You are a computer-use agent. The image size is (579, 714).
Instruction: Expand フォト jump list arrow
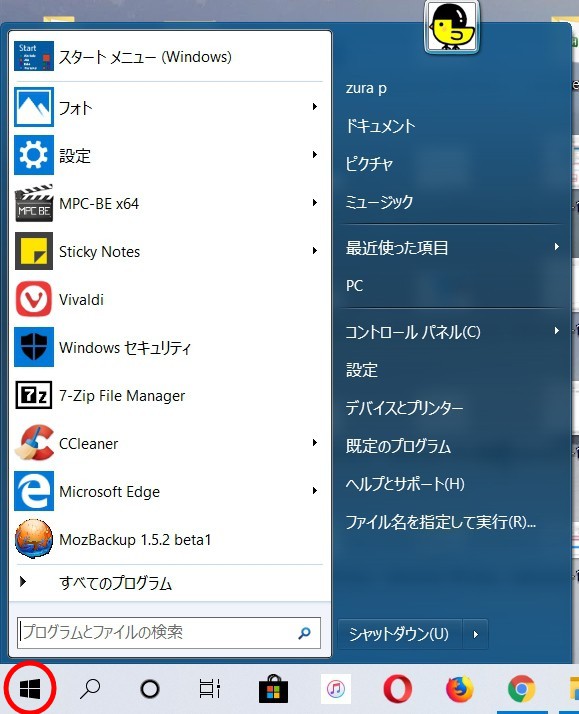point(315,107)
